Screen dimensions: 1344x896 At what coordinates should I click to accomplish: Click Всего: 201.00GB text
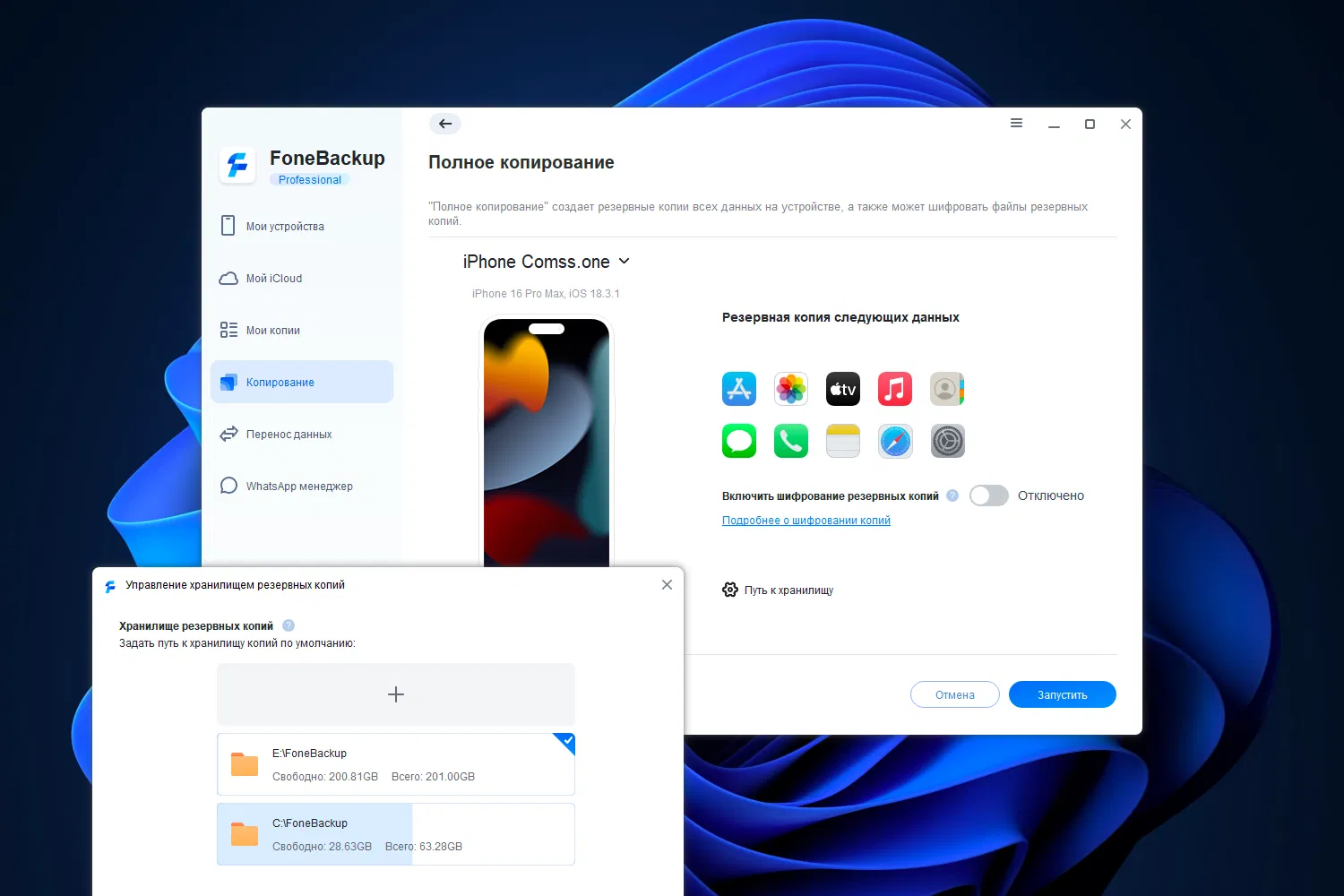click(x=433, y=777)
